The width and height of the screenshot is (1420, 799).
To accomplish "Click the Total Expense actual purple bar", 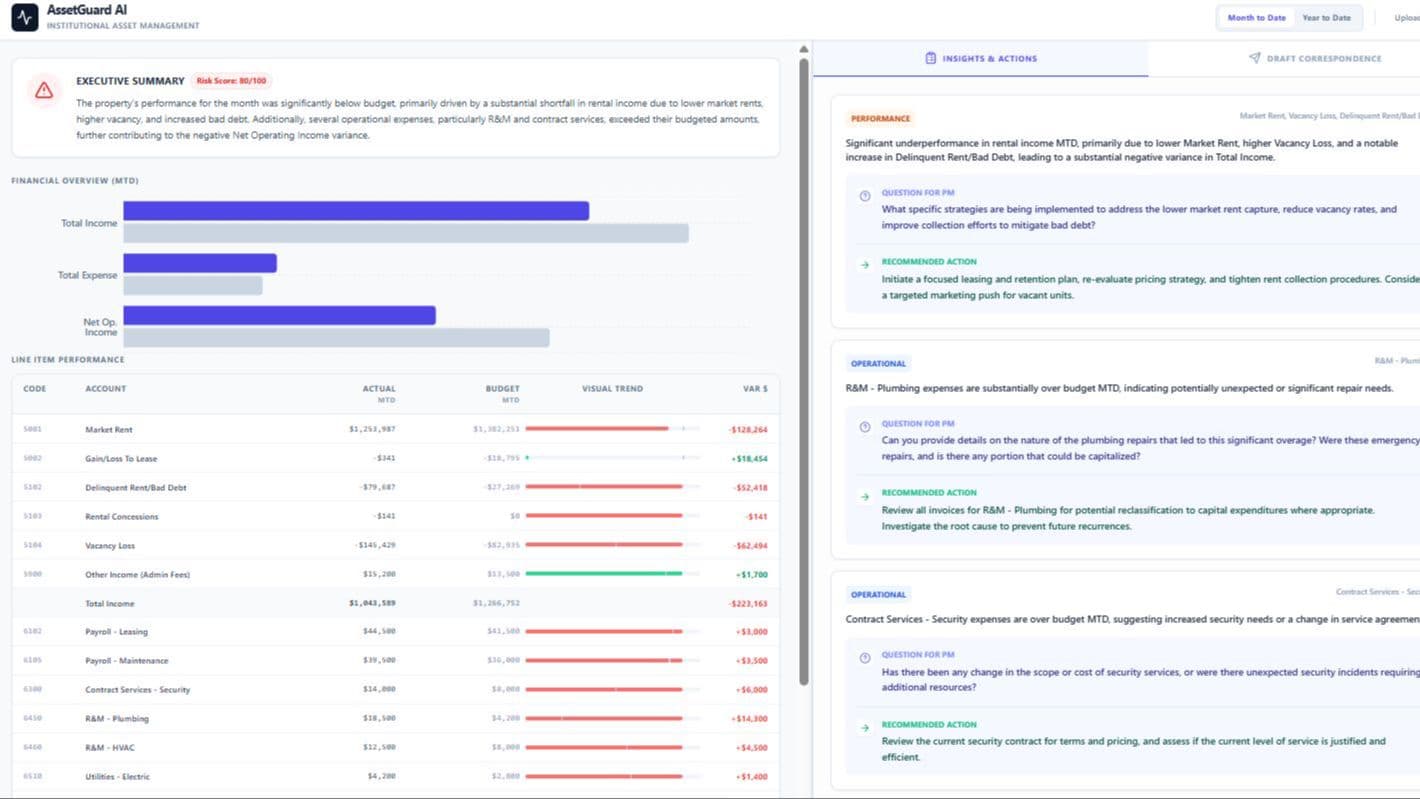I will tap(200, 263).
